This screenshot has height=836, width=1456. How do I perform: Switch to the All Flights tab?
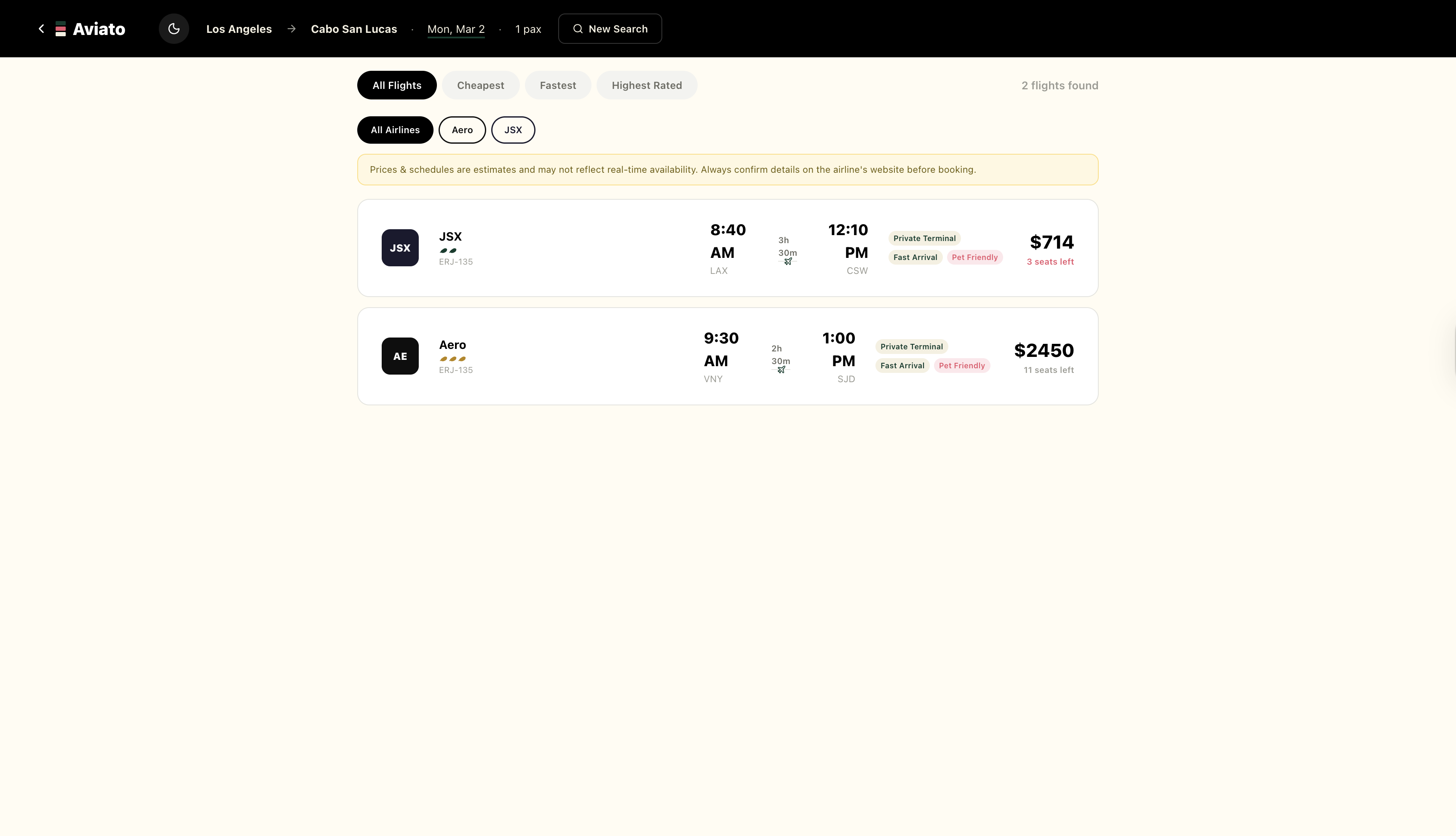pos(396,84)
